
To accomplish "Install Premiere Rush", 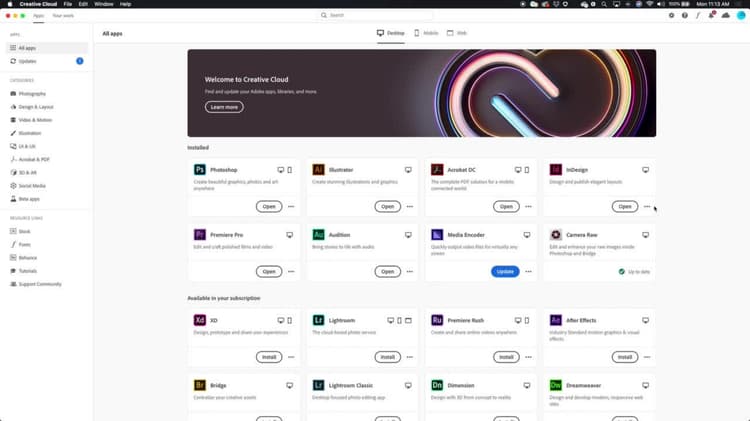I will tap(506, 357).
